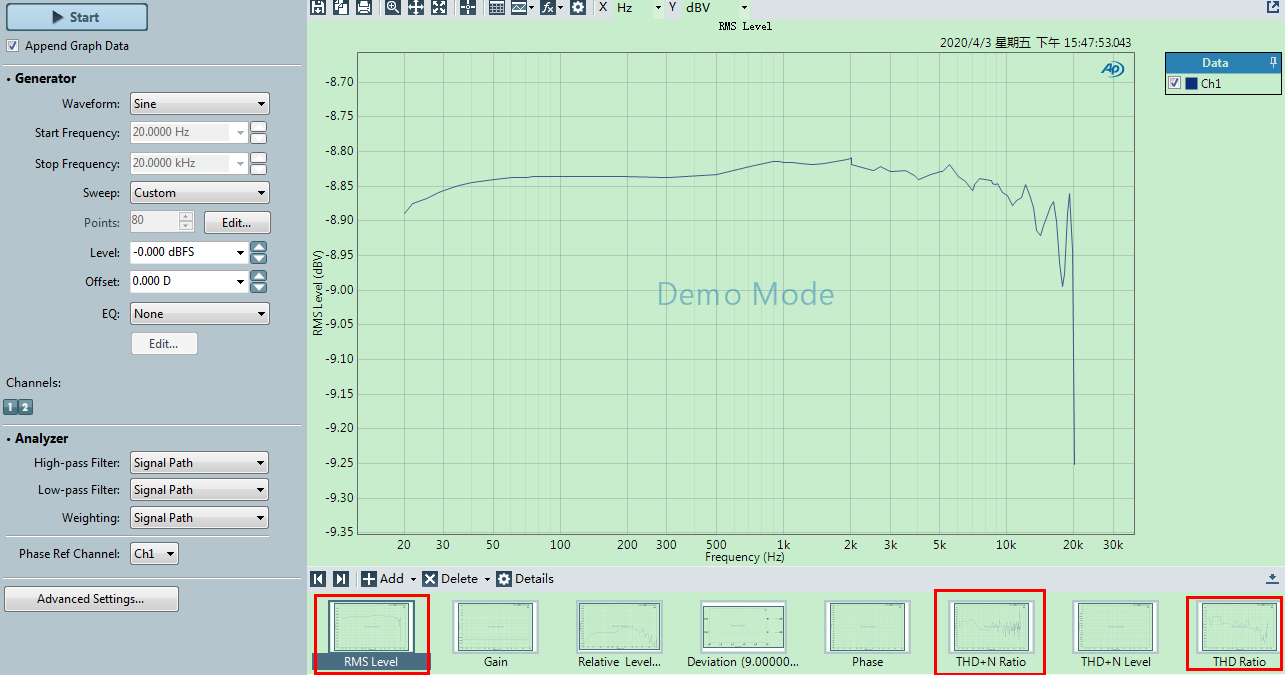
Task: Click the pop-out graph icon at top right
Action: (1274, 7)
